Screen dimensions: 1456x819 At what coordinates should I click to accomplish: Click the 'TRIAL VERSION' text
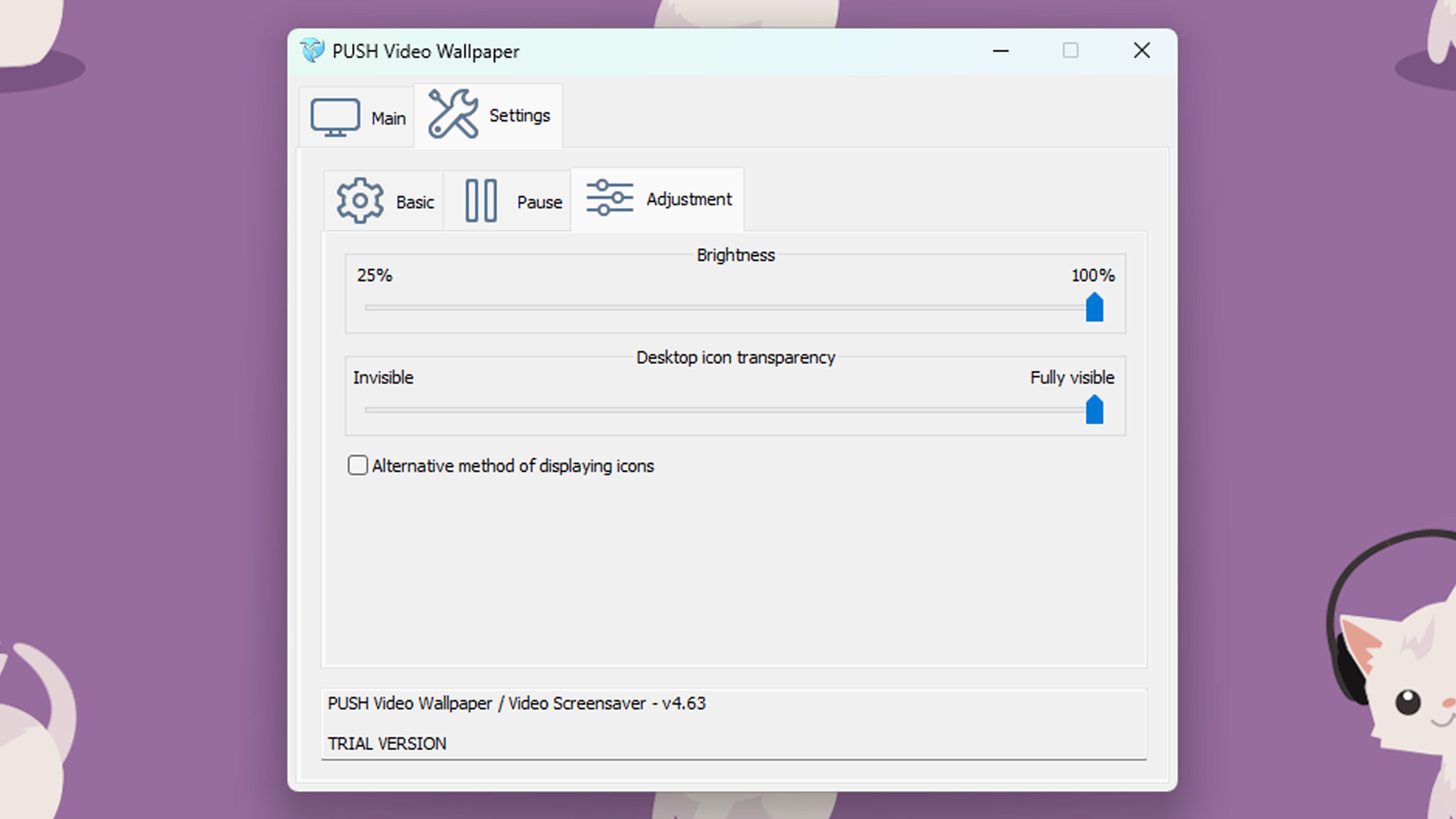tap(387, 743)
